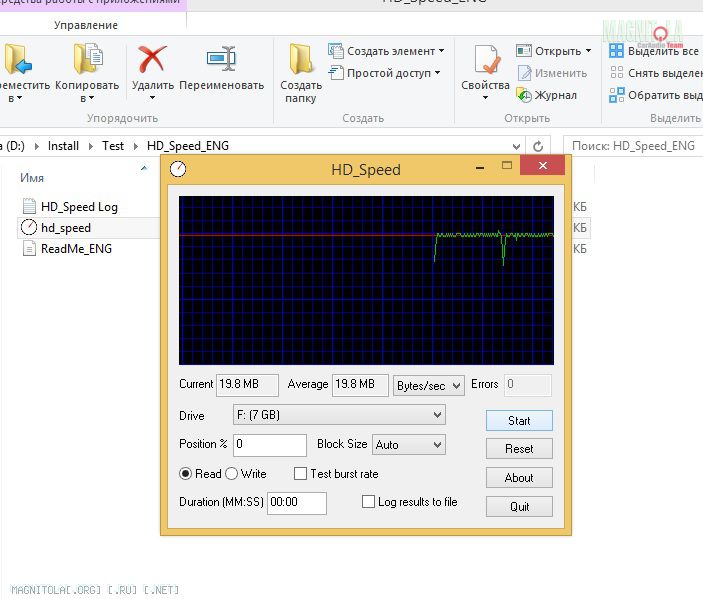Click the About button
The image size is (703, 599).
tap(519, 477)
